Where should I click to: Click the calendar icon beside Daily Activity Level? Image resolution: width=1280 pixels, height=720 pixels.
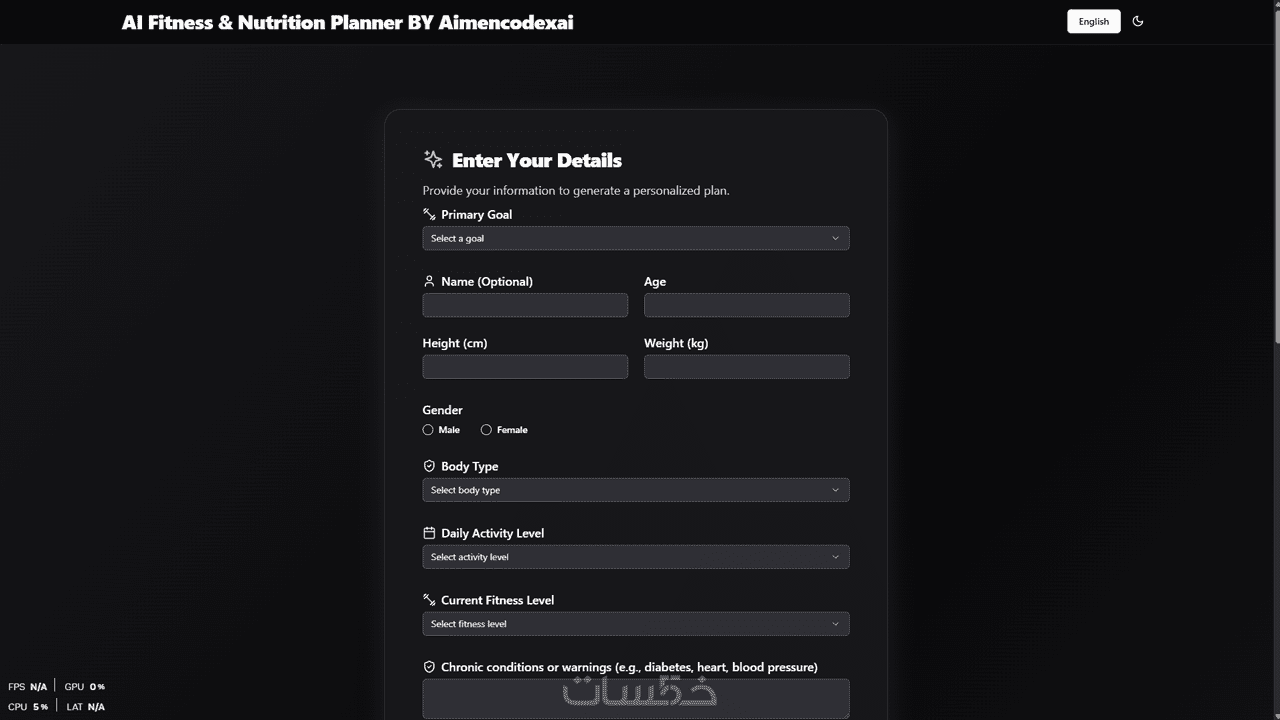point(429,533)
